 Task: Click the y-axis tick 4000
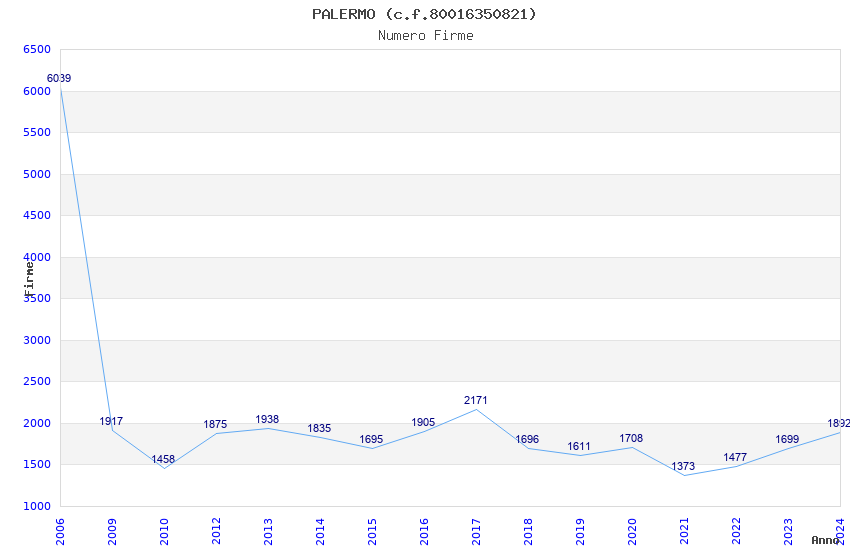coord(37,257)
